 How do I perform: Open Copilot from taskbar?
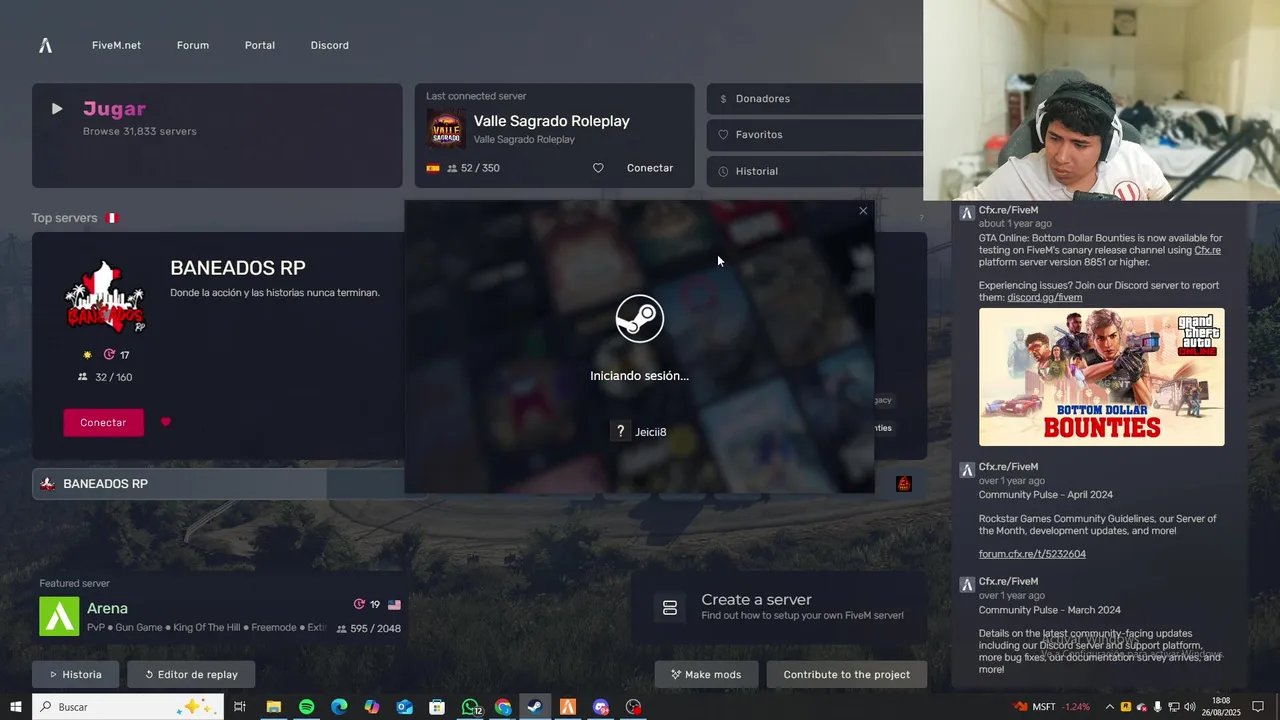click(x=372, y=707)
